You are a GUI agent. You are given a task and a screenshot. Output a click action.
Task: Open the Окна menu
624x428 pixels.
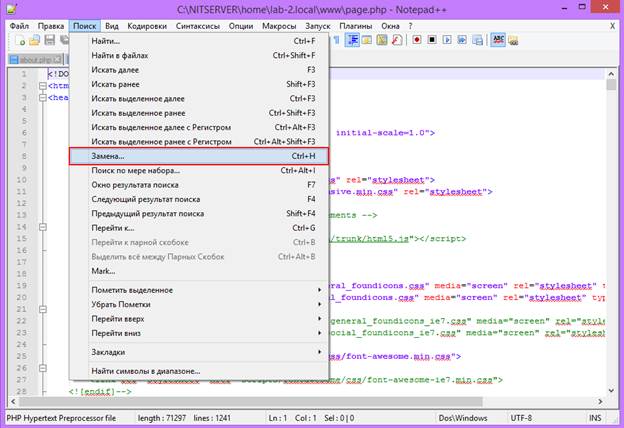(390, 26)
